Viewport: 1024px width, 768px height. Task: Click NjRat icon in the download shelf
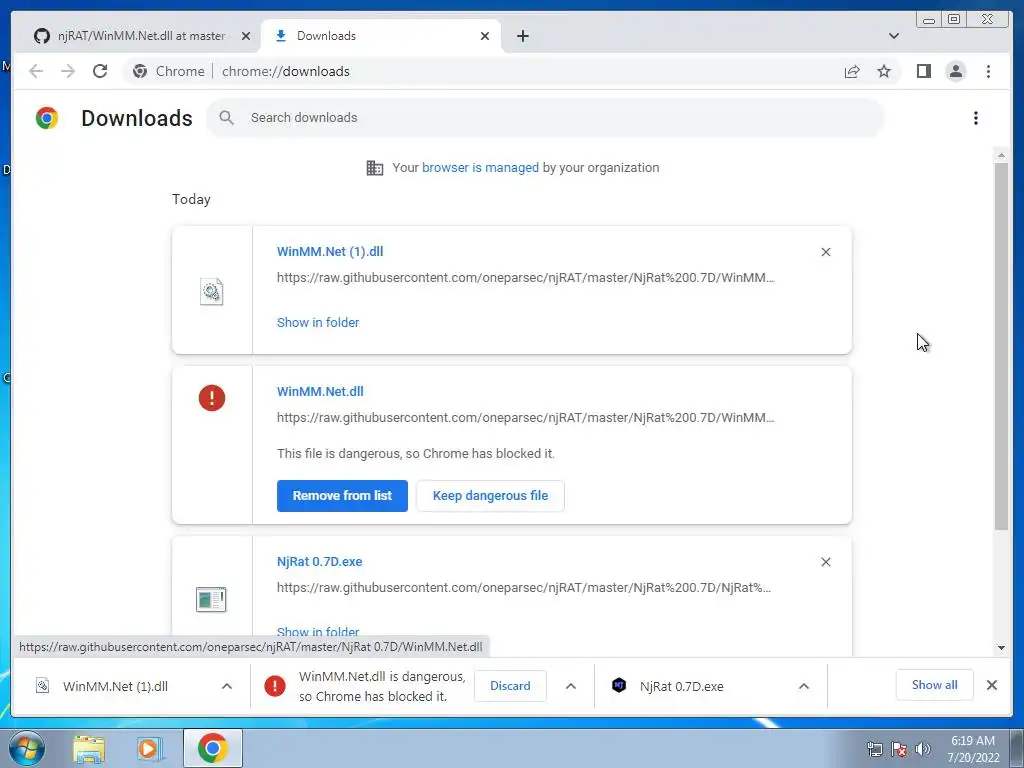click(x=619, y=685)
